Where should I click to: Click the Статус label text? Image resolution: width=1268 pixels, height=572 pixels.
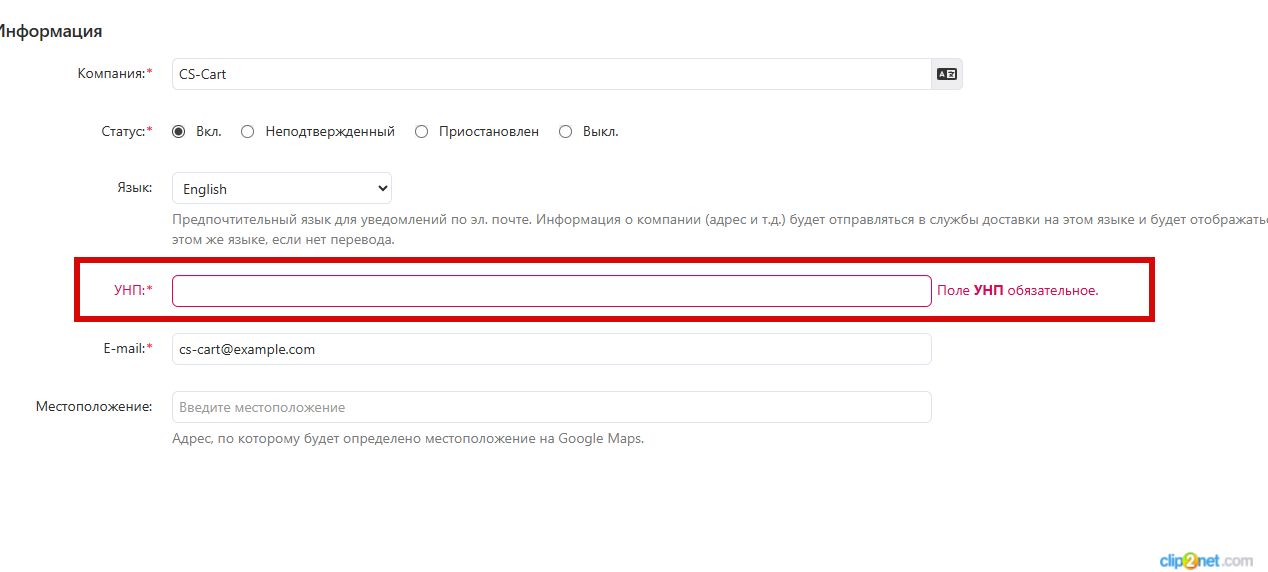coord(125,131)
